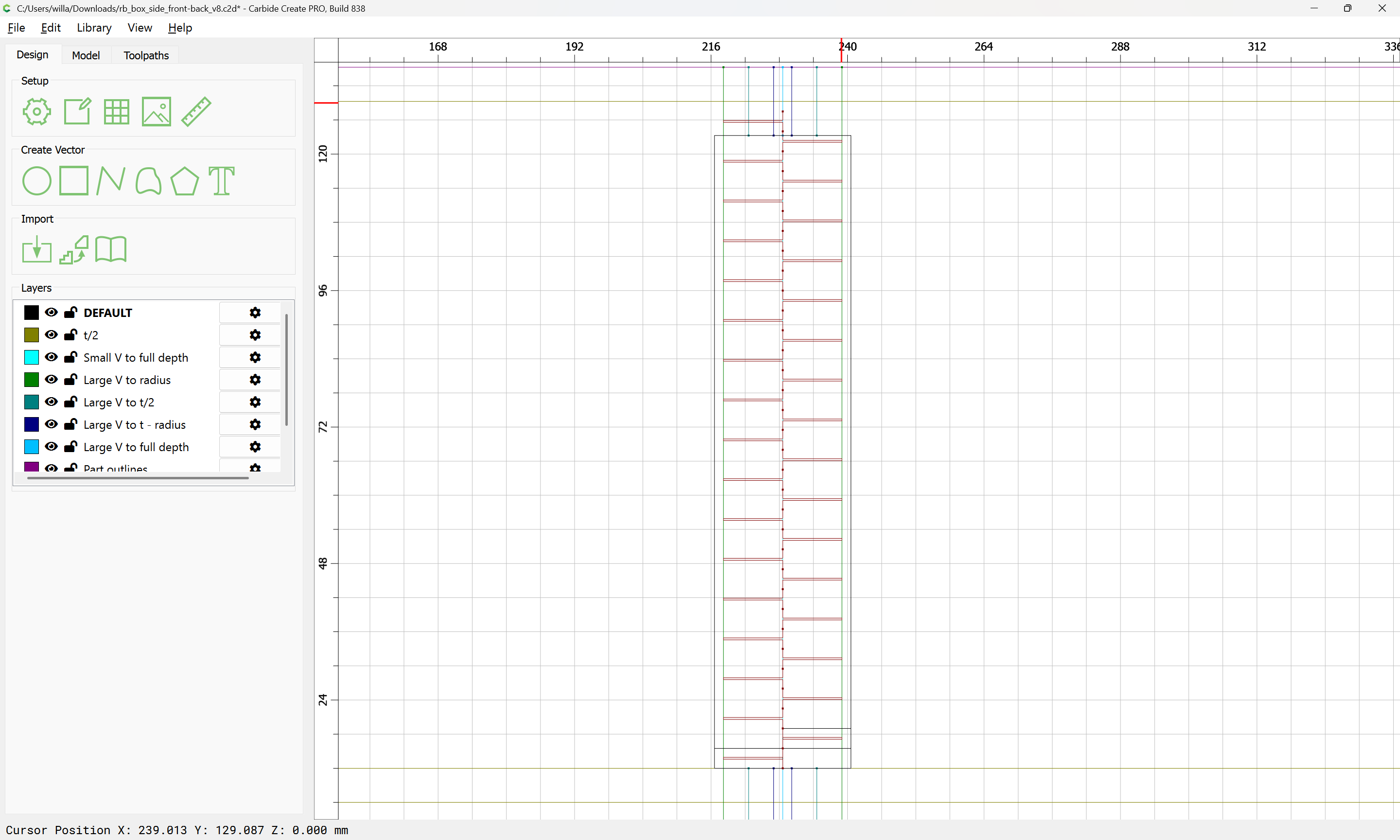Select the Text creation tool
Viewport: 1400px width, 840px height.
click(x=221, y=181)
